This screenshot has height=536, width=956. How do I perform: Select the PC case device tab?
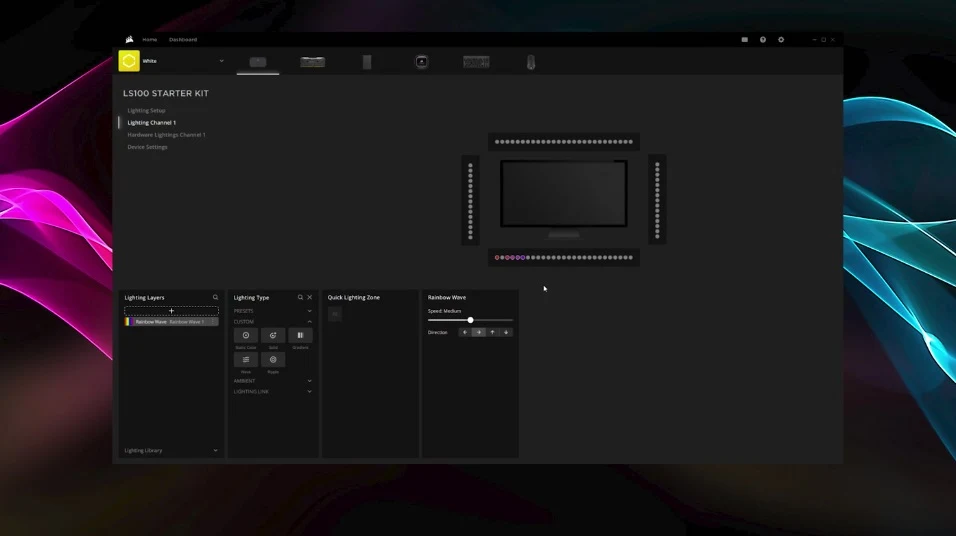click(367, 62)
